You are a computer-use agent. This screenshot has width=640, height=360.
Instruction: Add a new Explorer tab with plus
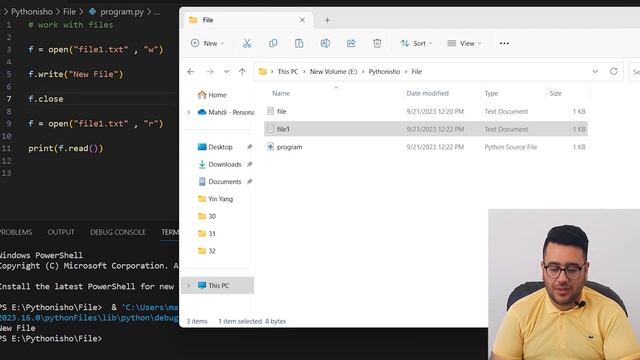click(327, 20)
